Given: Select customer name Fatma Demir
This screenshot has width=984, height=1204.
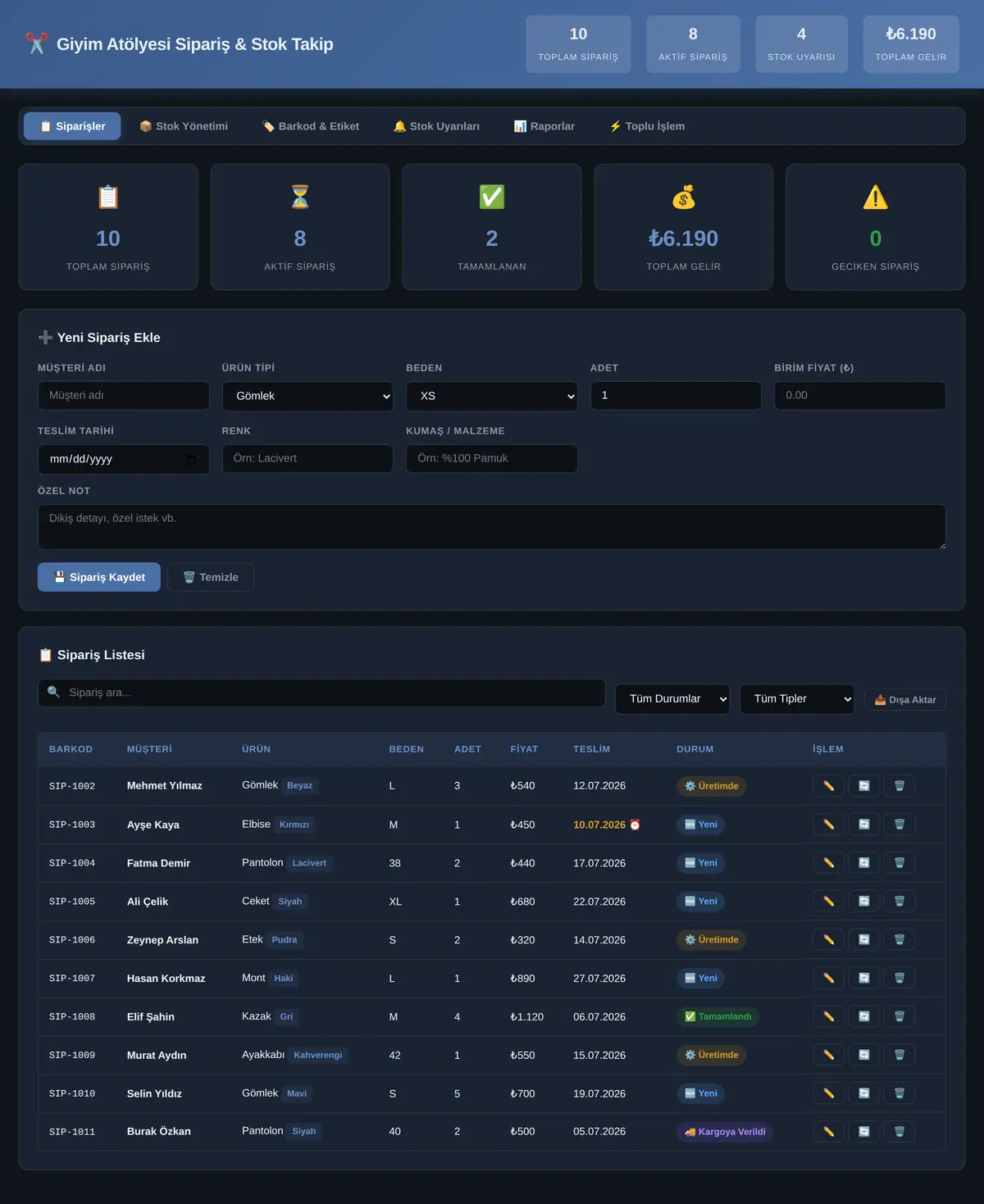Looking at the screenshot, I should [158, 863].
